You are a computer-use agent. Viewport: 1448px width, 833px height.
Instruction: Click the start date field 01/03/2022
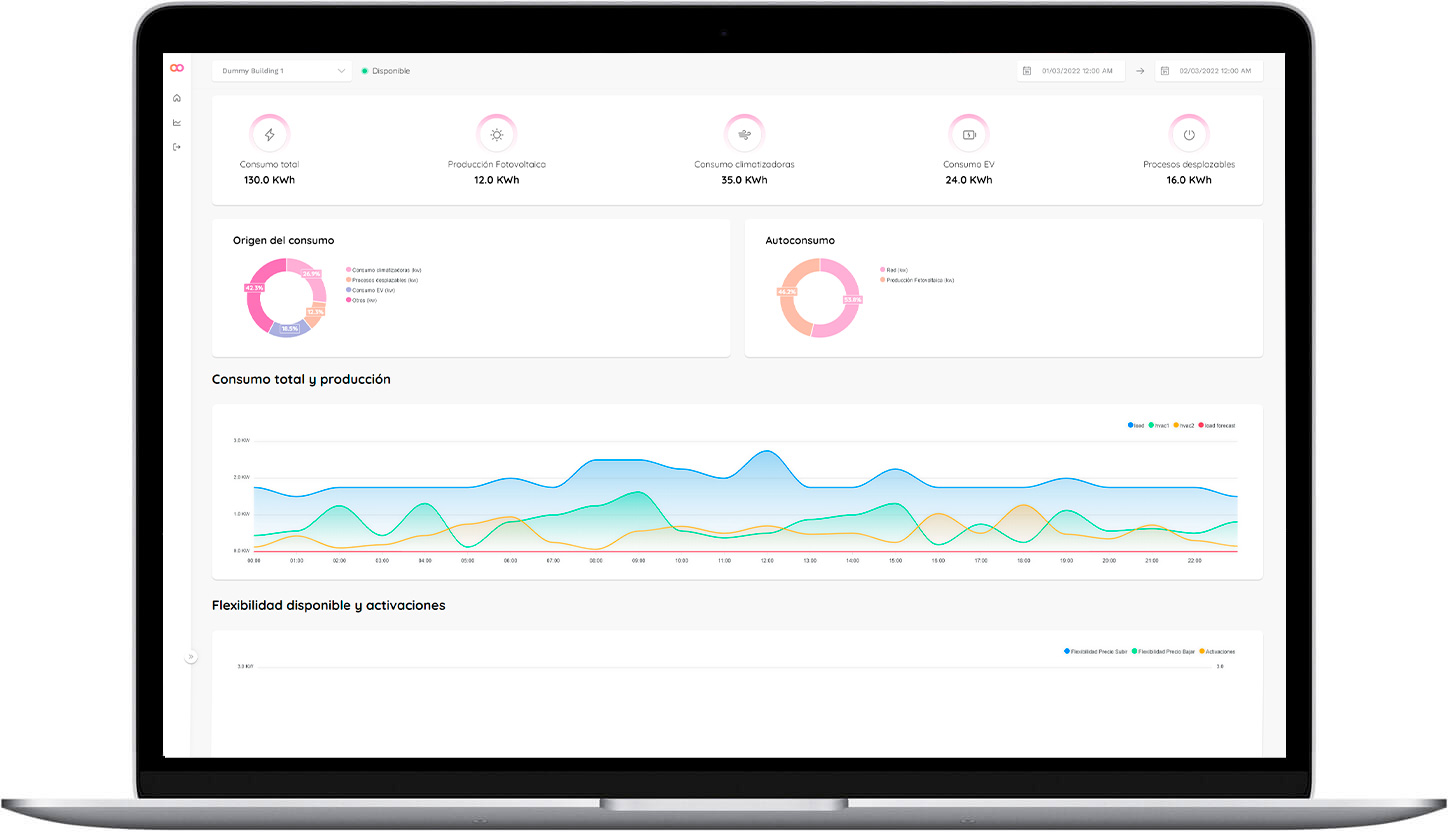1077,71
